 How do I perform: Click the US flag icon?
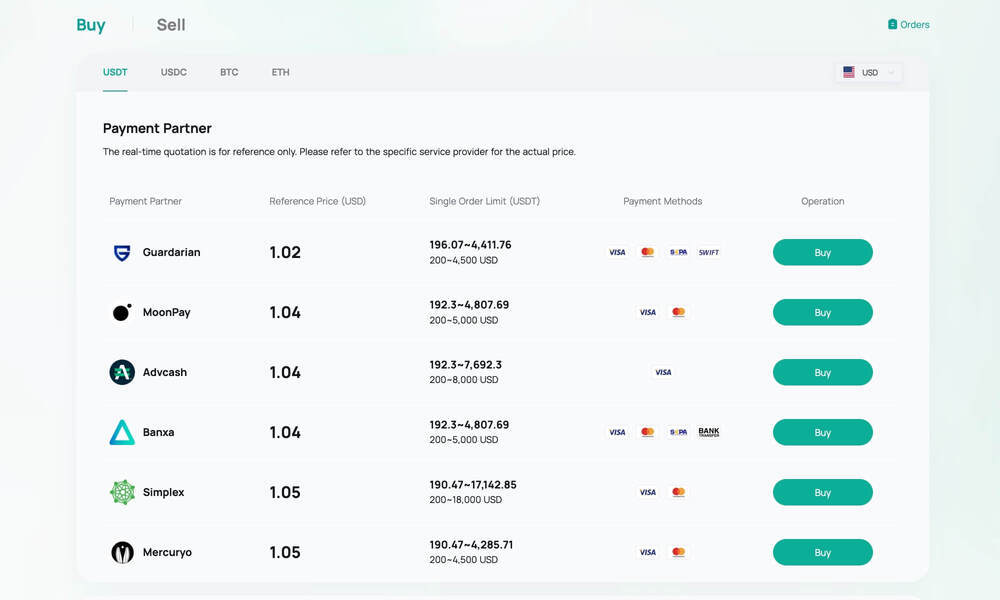848,72
